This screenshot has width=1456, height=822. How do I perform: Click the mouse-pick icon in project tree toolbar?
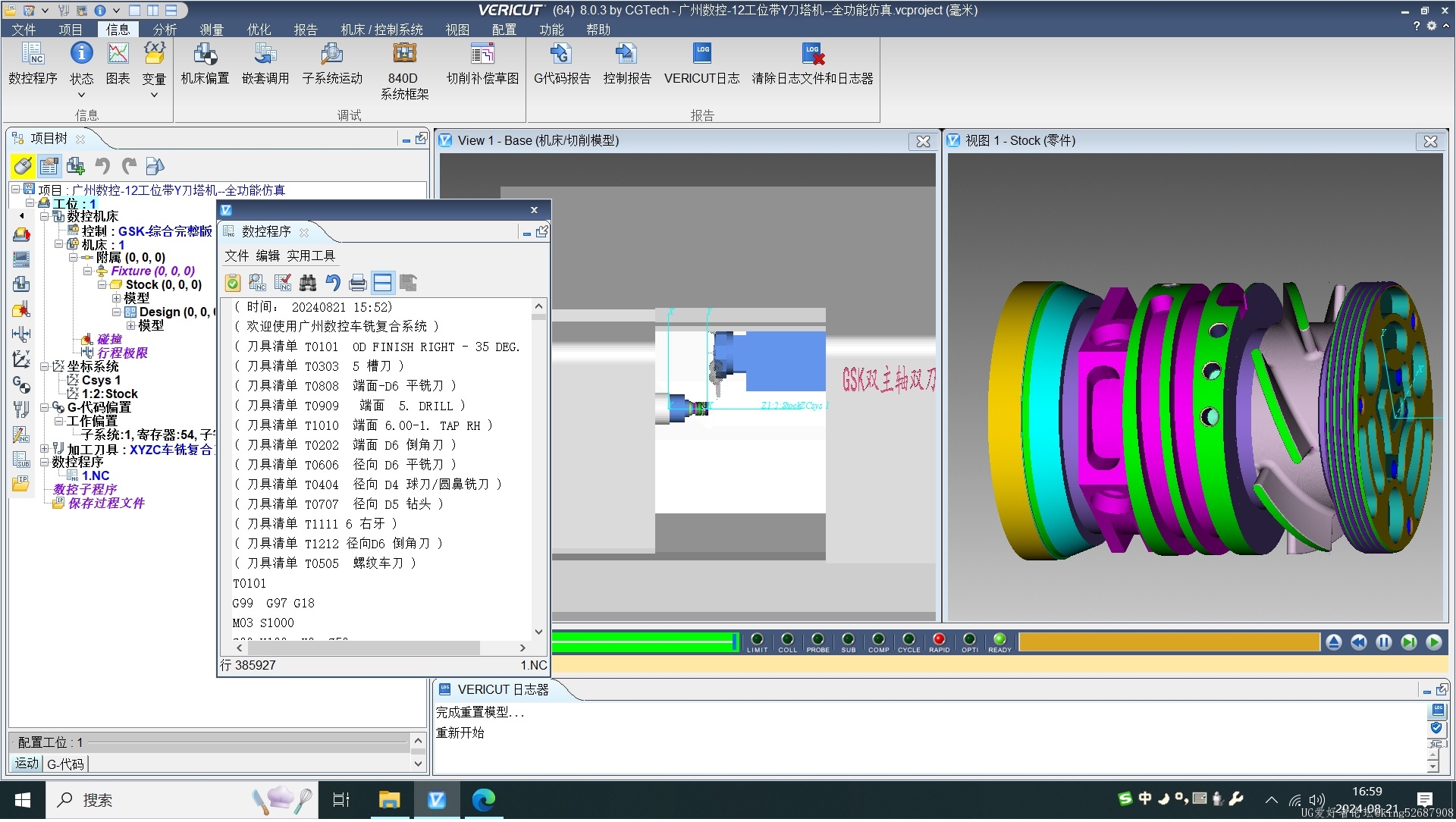23,166
